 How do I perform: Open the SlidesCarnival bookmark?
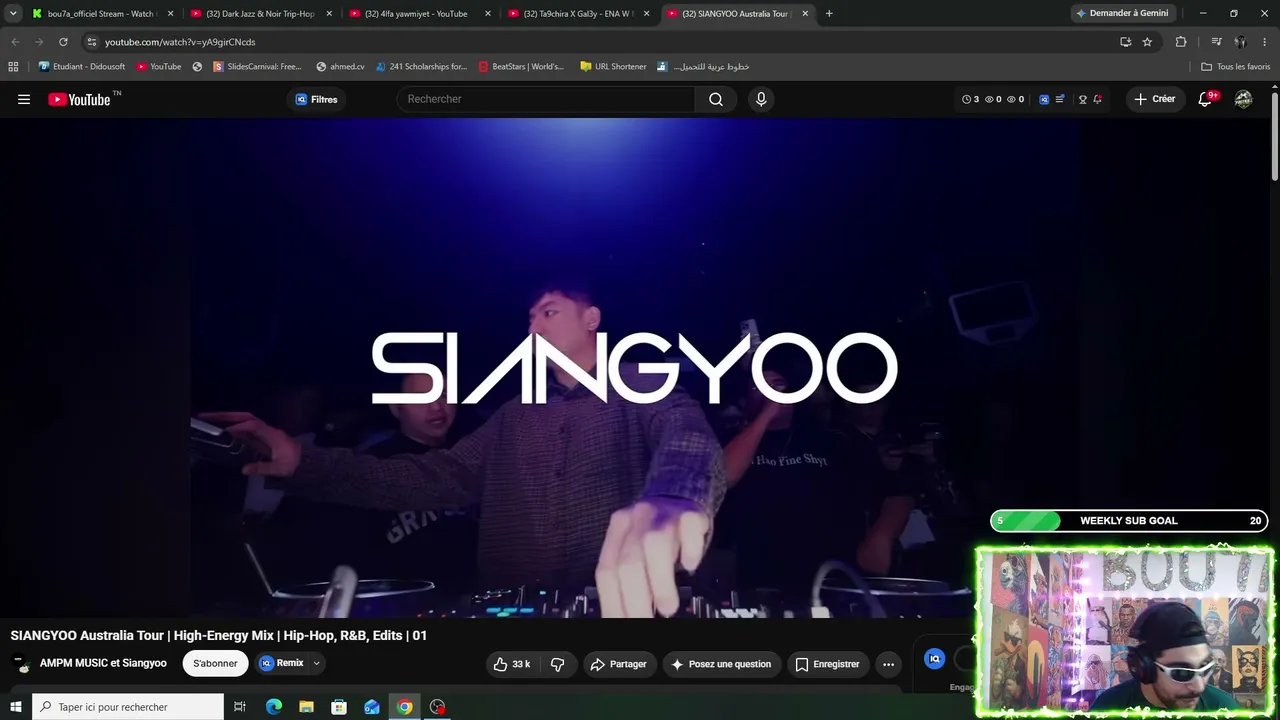[x=257, y=67]
